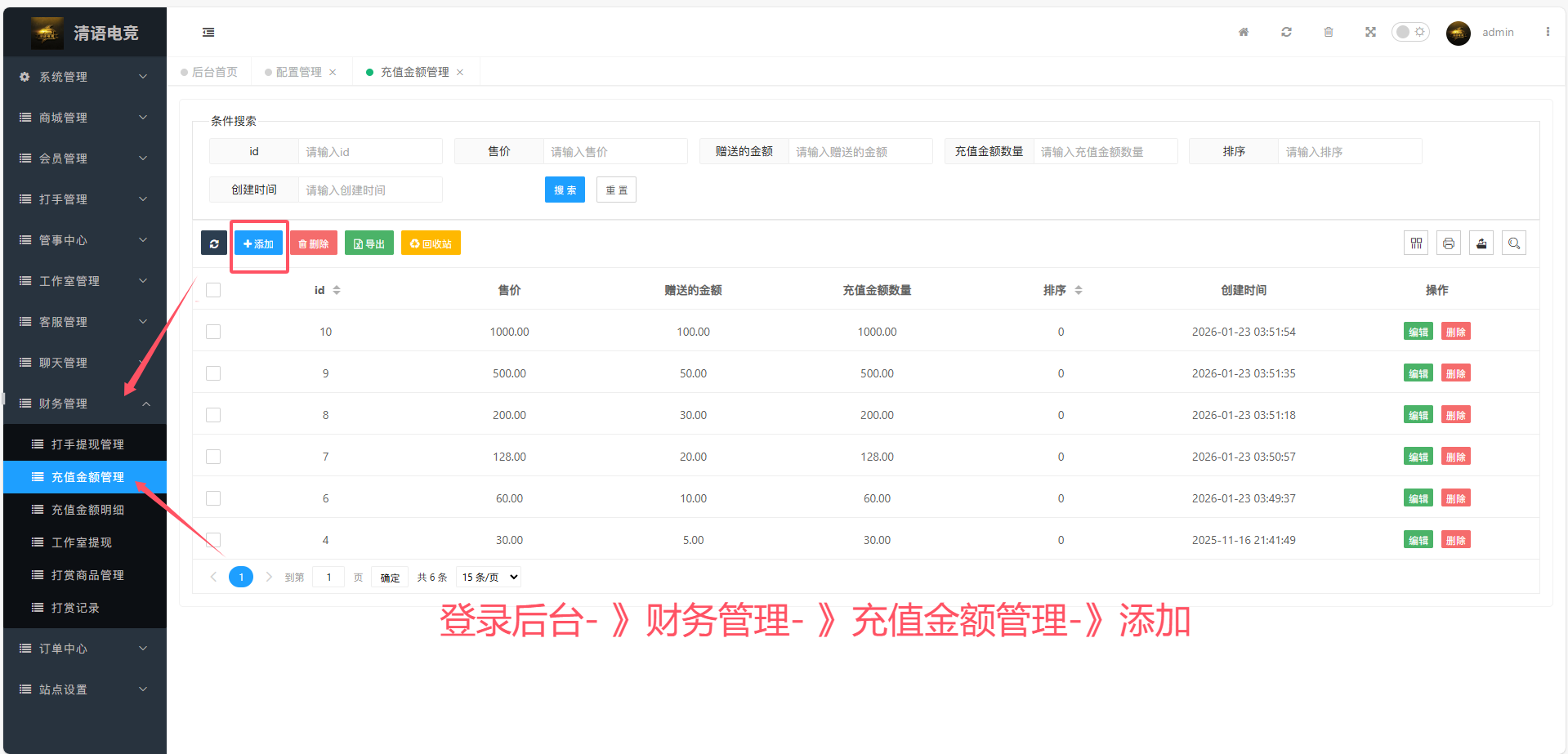This screenshot has width=1568, height=754.
Task: Toggle the dark/light theme switch
Action: click(x=1410, y=32)
